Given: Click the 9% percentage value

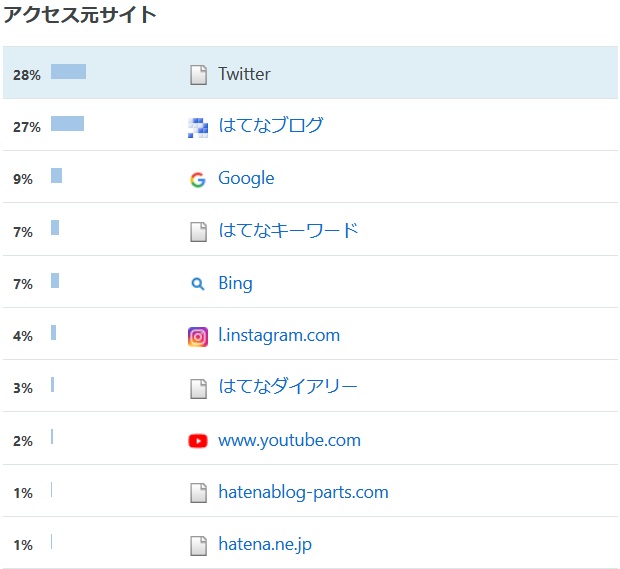Looking at the screenshot, I should tap(23, 179).
